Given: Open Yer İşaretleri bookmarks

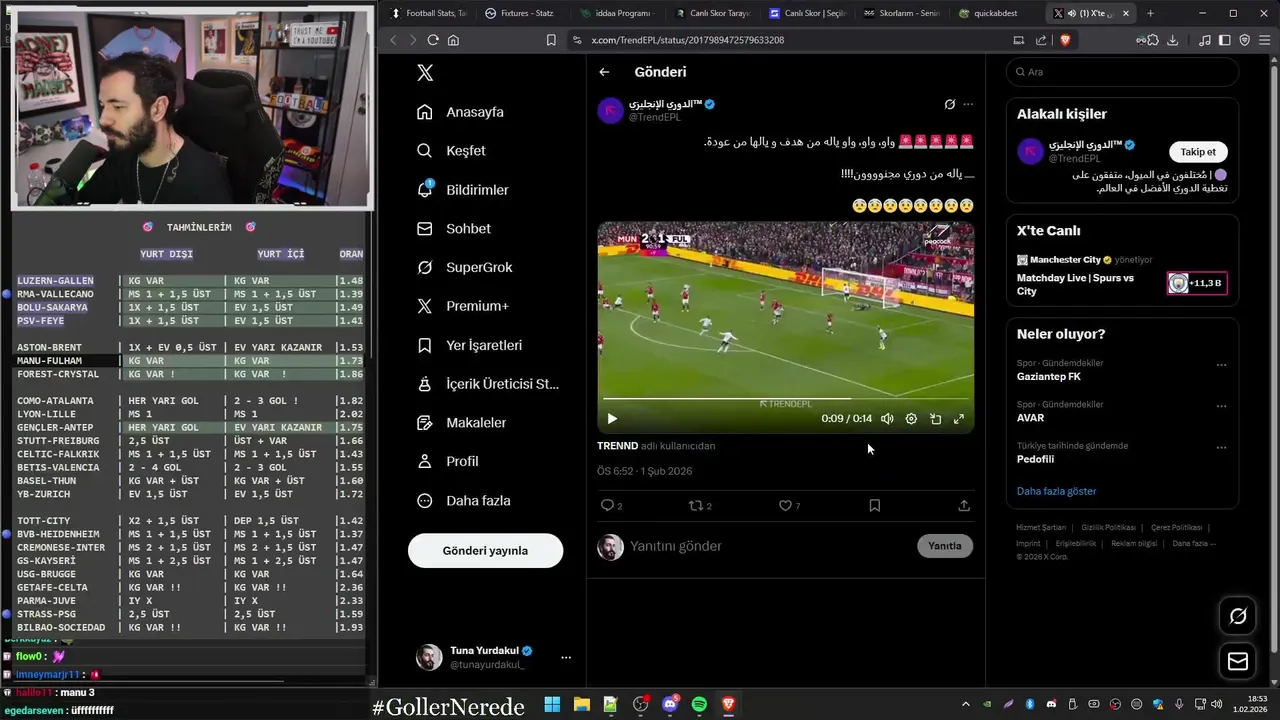Looking at the screenshot, I should pyautogui.click(x=470, y=345).
